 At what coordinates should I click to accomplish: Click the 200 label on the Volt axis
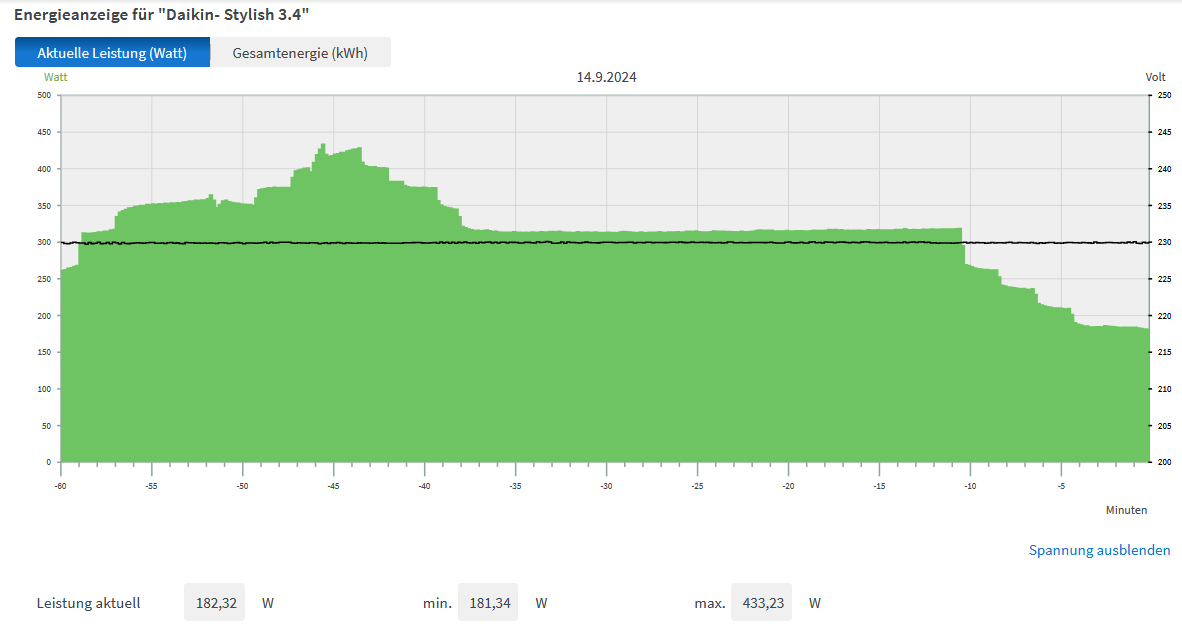[x=1163, y=462]
